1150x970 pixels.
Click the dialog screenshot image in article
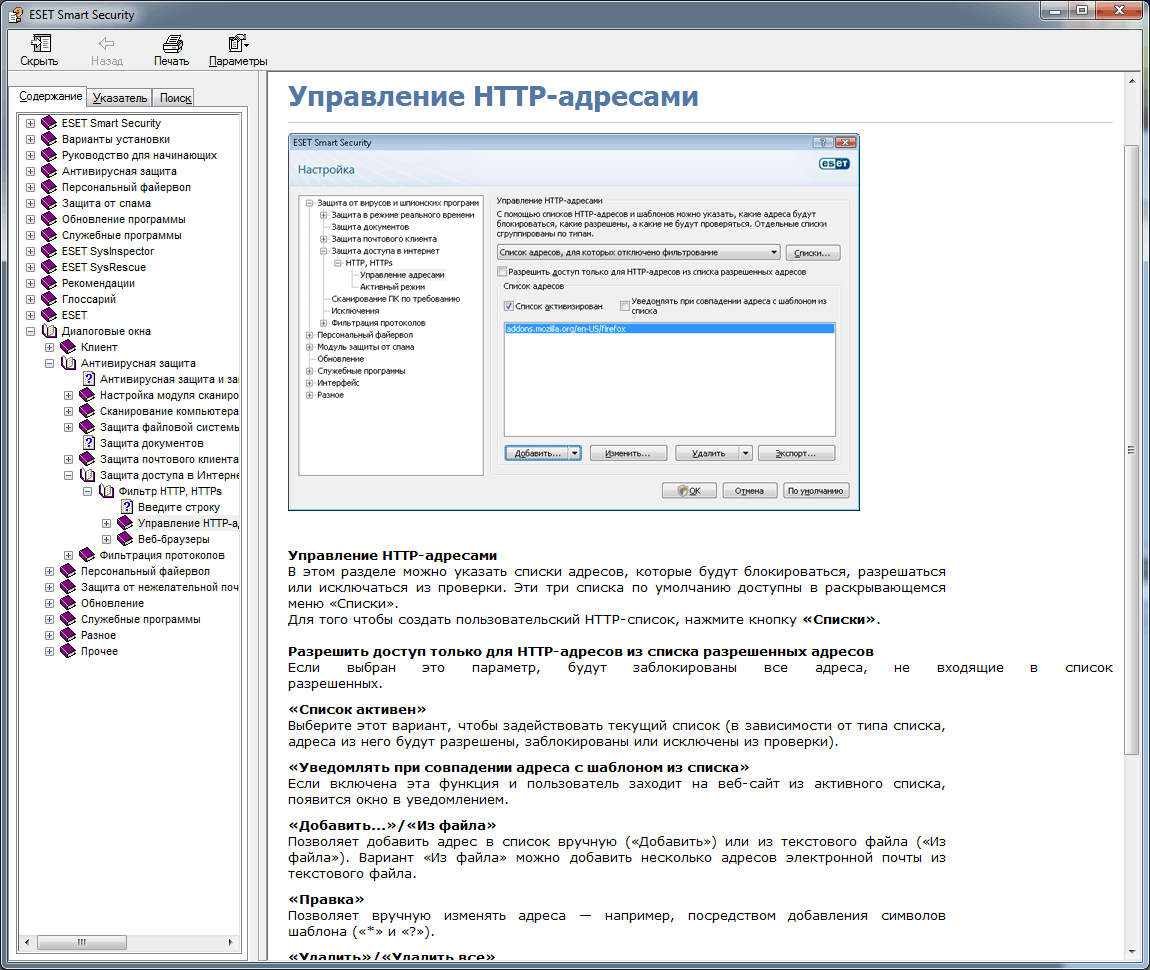coord(574,323)
